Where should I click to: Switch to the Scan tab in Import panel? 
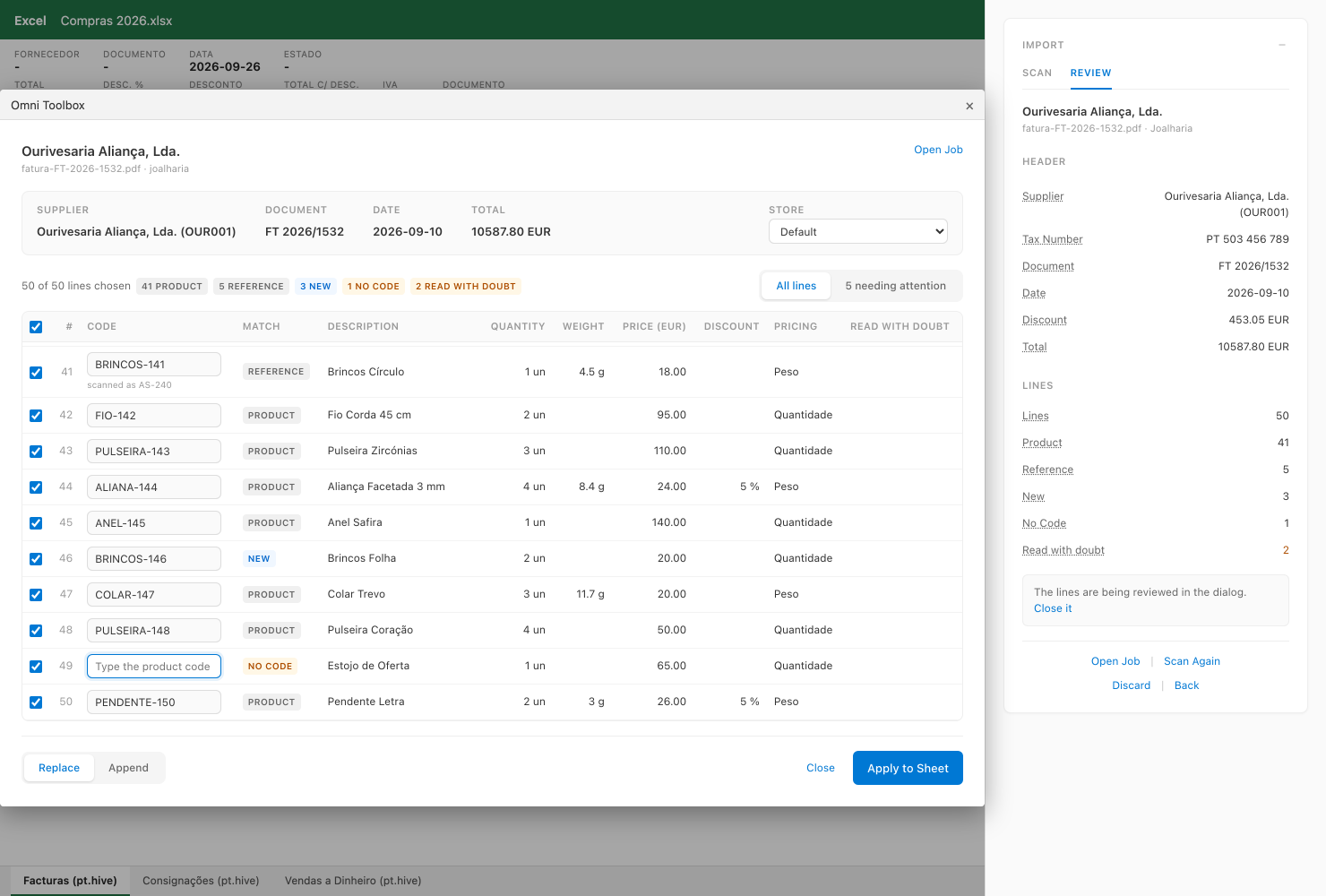[1037, 73]
